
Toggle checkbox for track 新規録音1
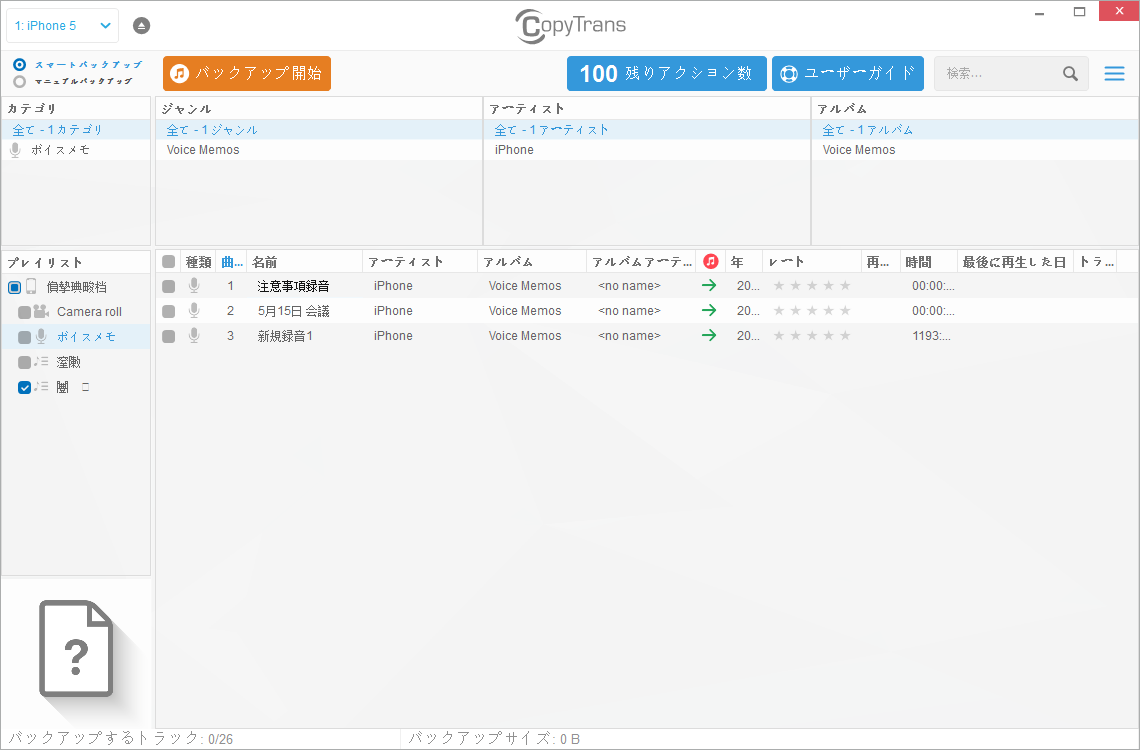[169, 336]
